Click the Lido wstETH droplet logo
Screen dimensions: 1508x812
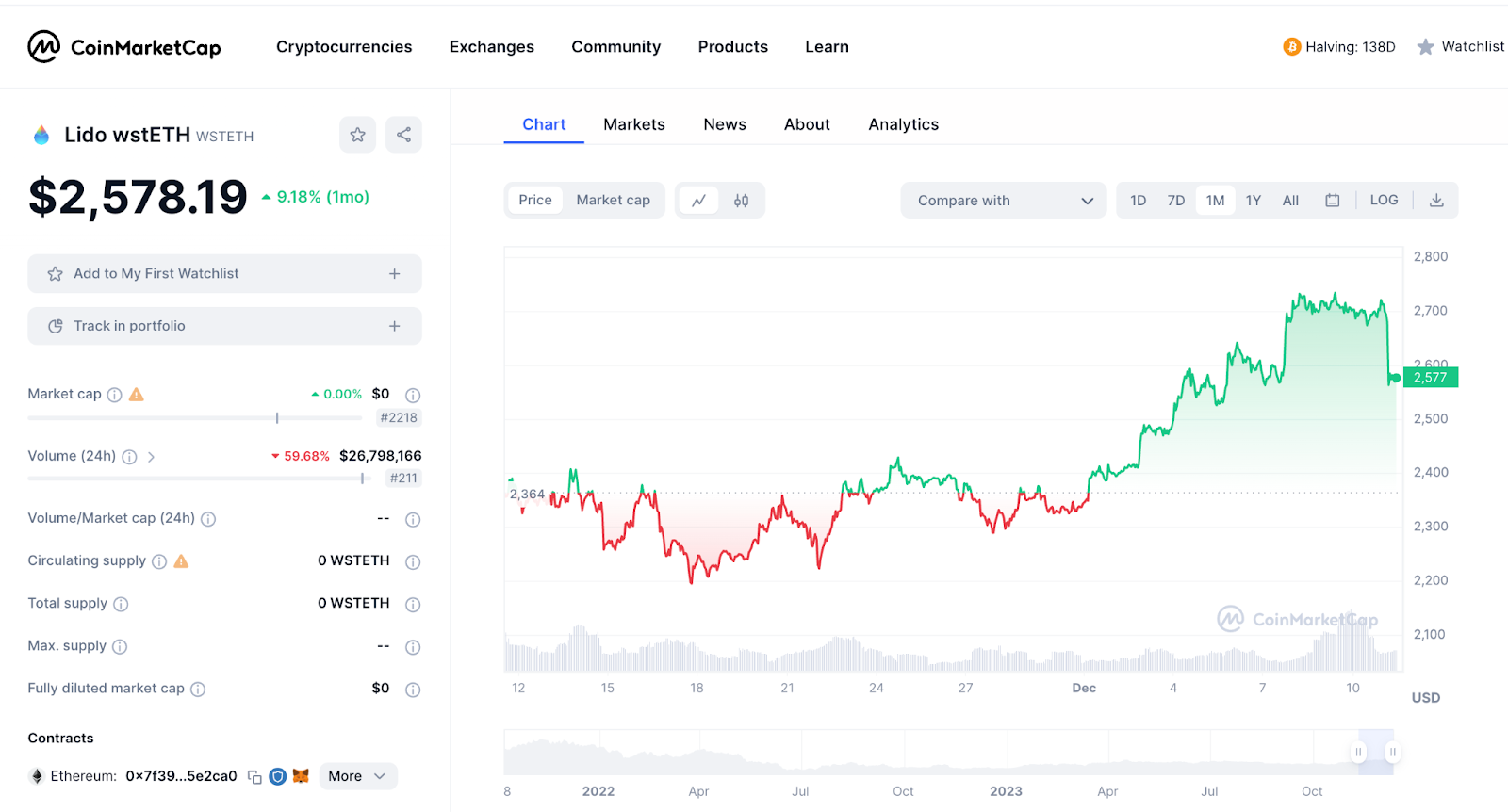[x=41, y=136]
